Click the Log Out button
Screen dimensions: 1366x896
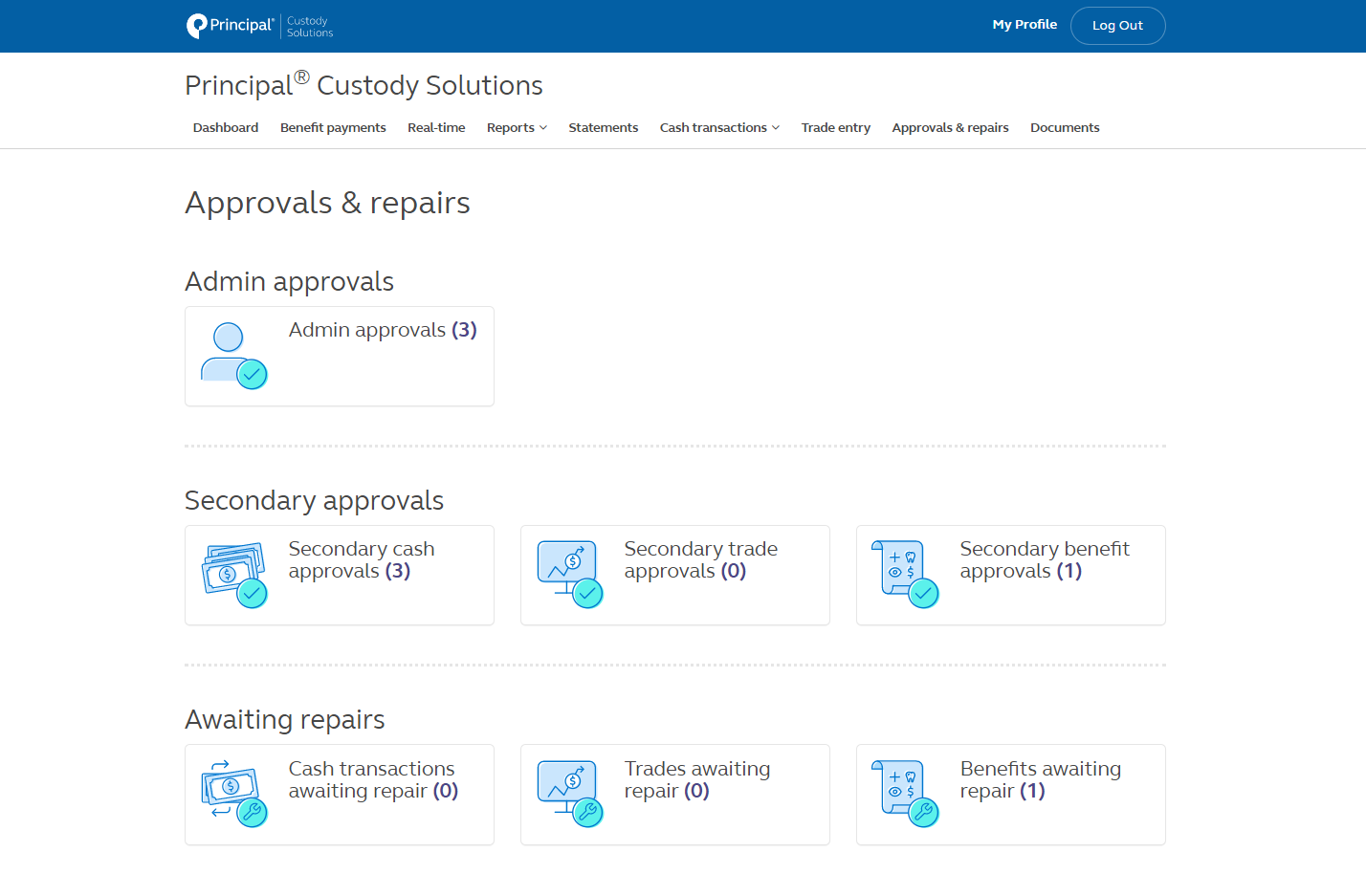pos(1117,25)
